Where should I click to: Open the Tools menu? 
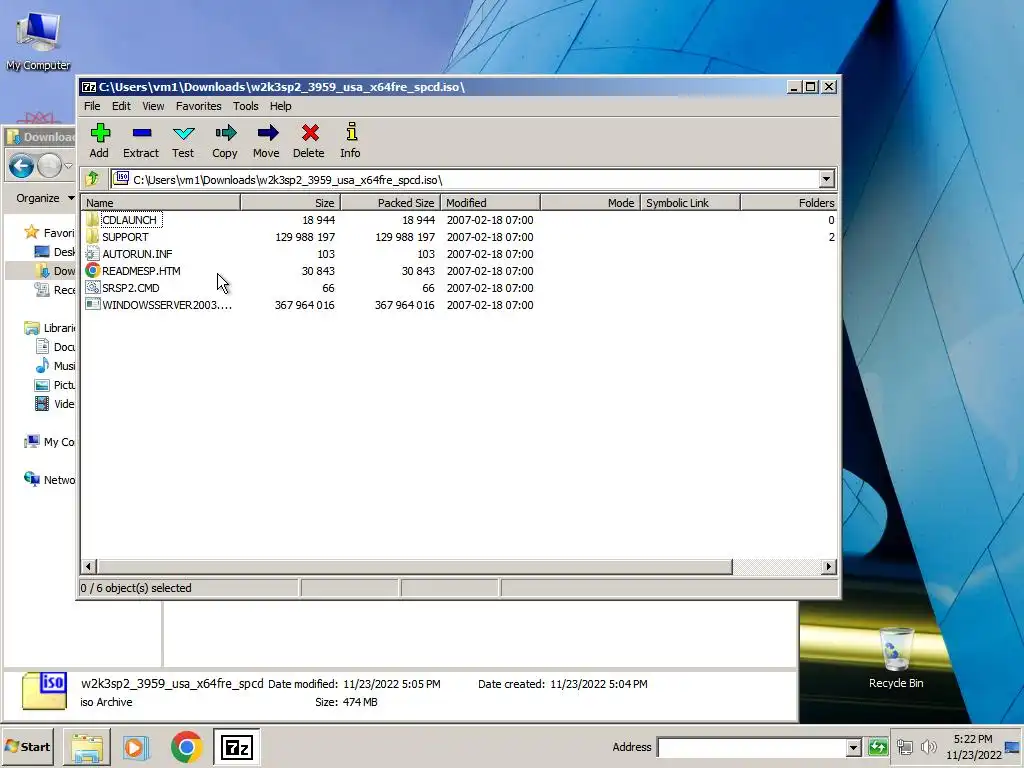point(246,106)
